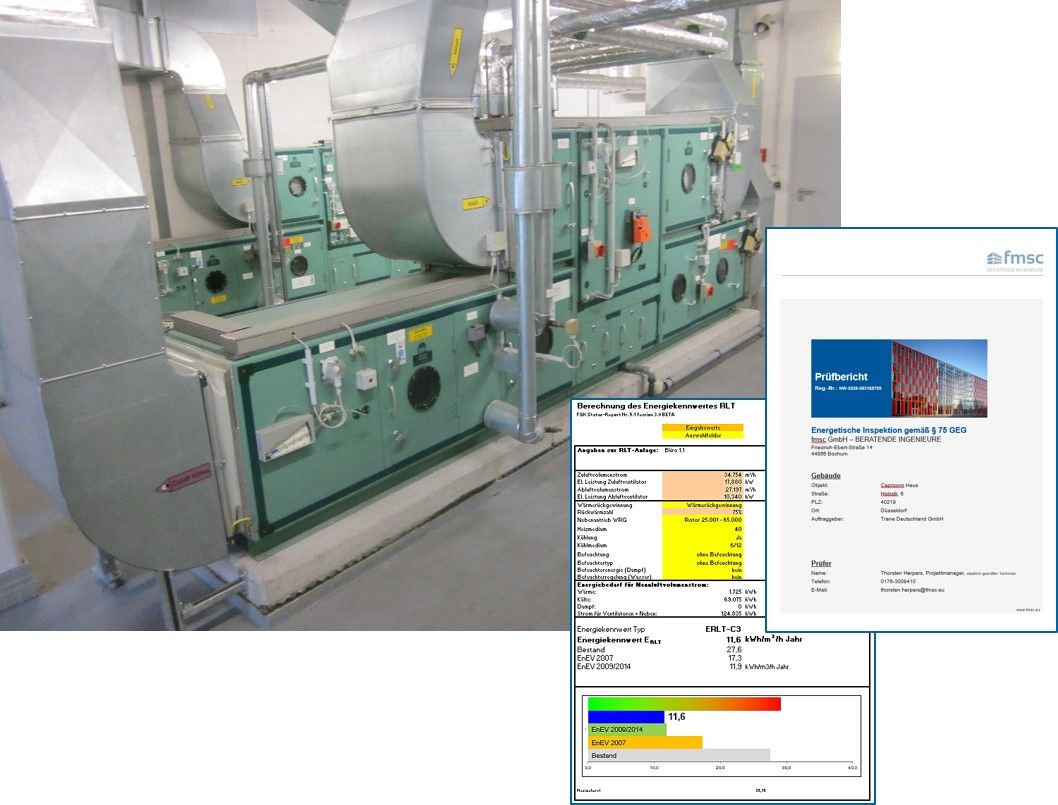
Task: Click the Zuluftvolumenstrom value 34.754
Action: click(x=732, y=475)
